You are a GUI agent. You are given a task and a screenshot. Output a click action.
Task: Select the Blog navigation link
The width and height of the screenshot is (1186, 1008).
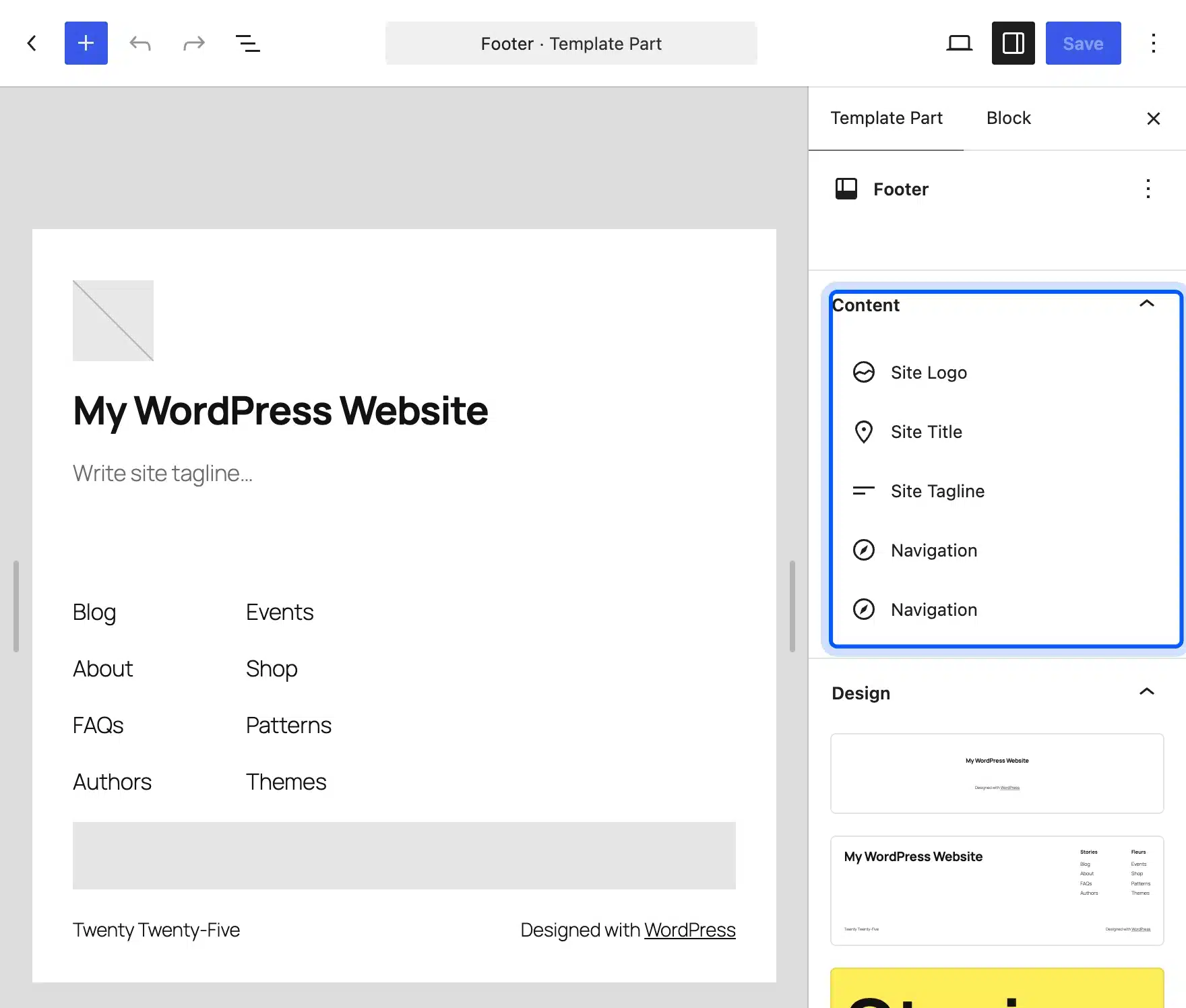point(94,612)
